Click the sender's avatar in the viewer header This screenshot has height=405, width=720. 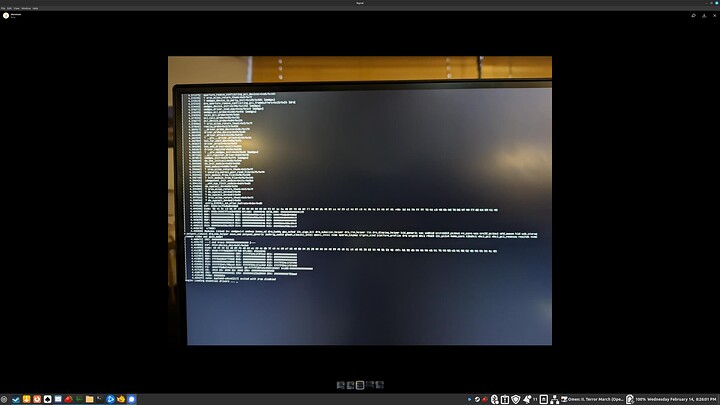tap(6, 16)
